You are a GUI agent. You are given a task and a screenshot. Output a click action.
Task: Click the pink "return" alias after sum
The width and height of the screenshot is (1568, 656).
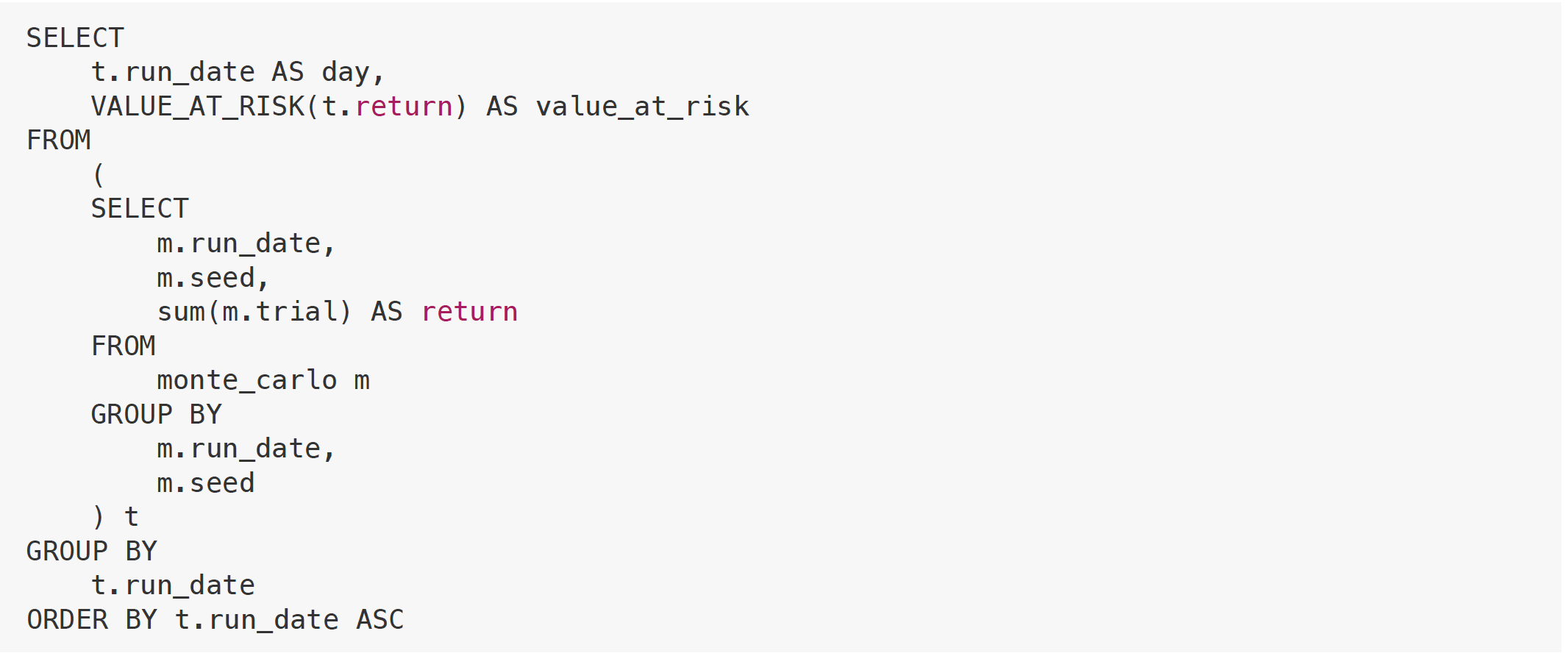pyautogui.click(x=469, y=312)
